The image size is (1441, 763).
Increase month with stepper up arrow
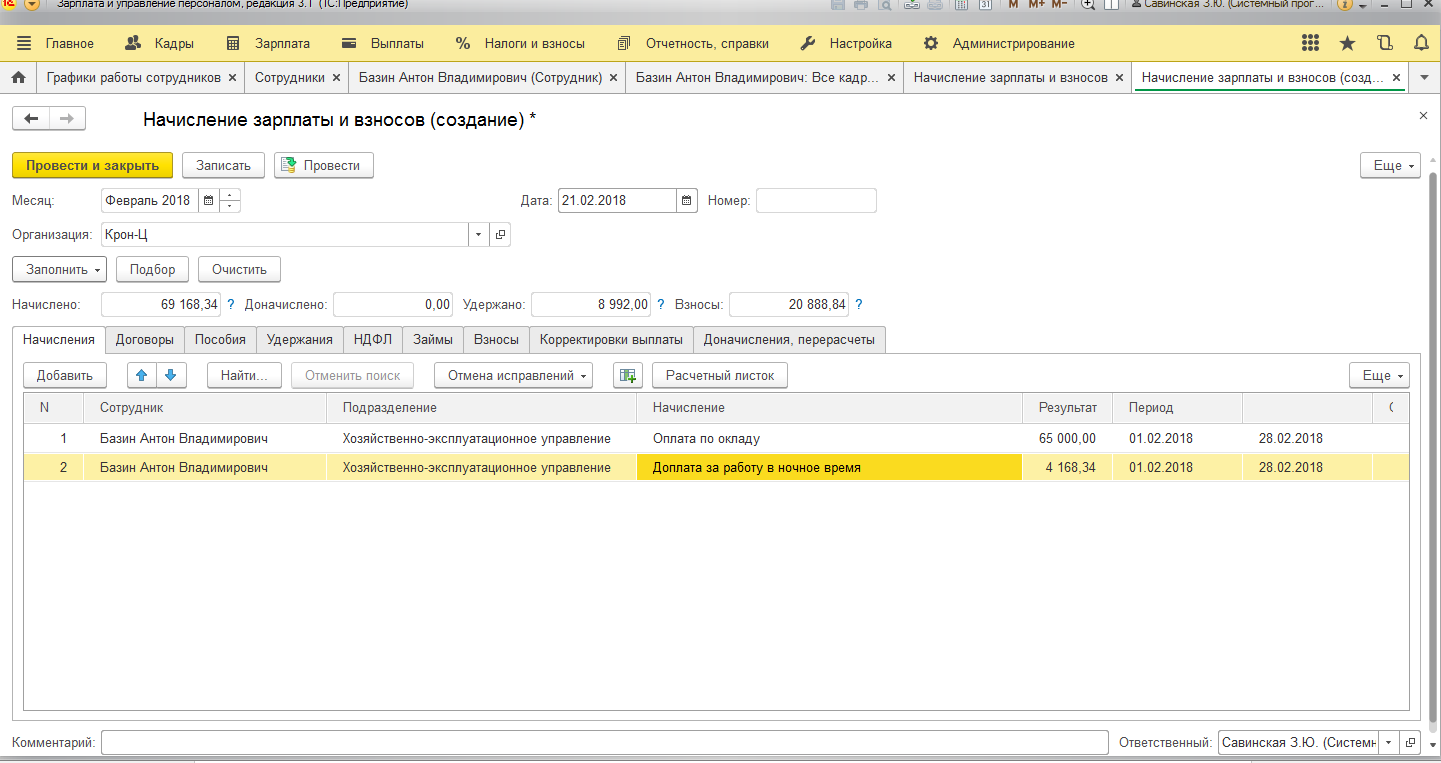pyautogui.click(x=231, y=195)
